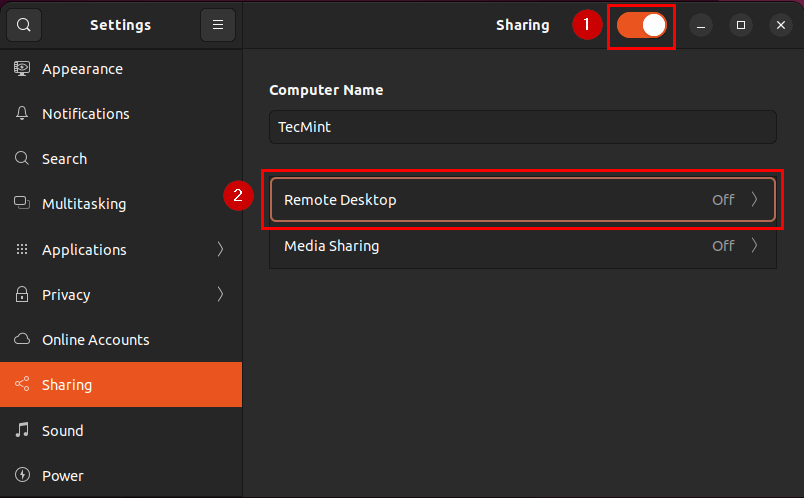The width and height of the screenshot is (804, 498).
Task: Open the Media Sharing settings
Action: (500, 246)
